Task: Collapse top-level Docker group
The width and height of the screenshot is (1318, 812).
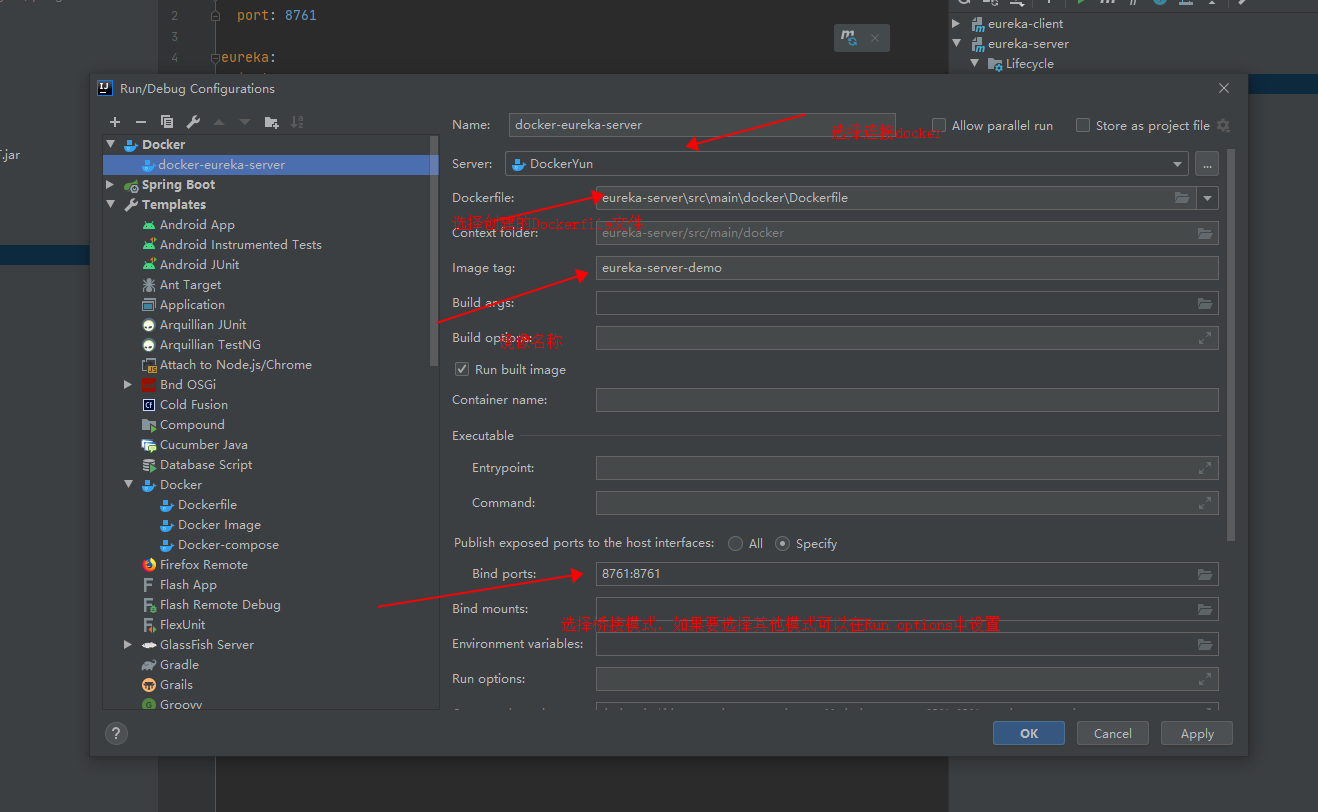Action: pyautogui.click(x=110, y=145)
